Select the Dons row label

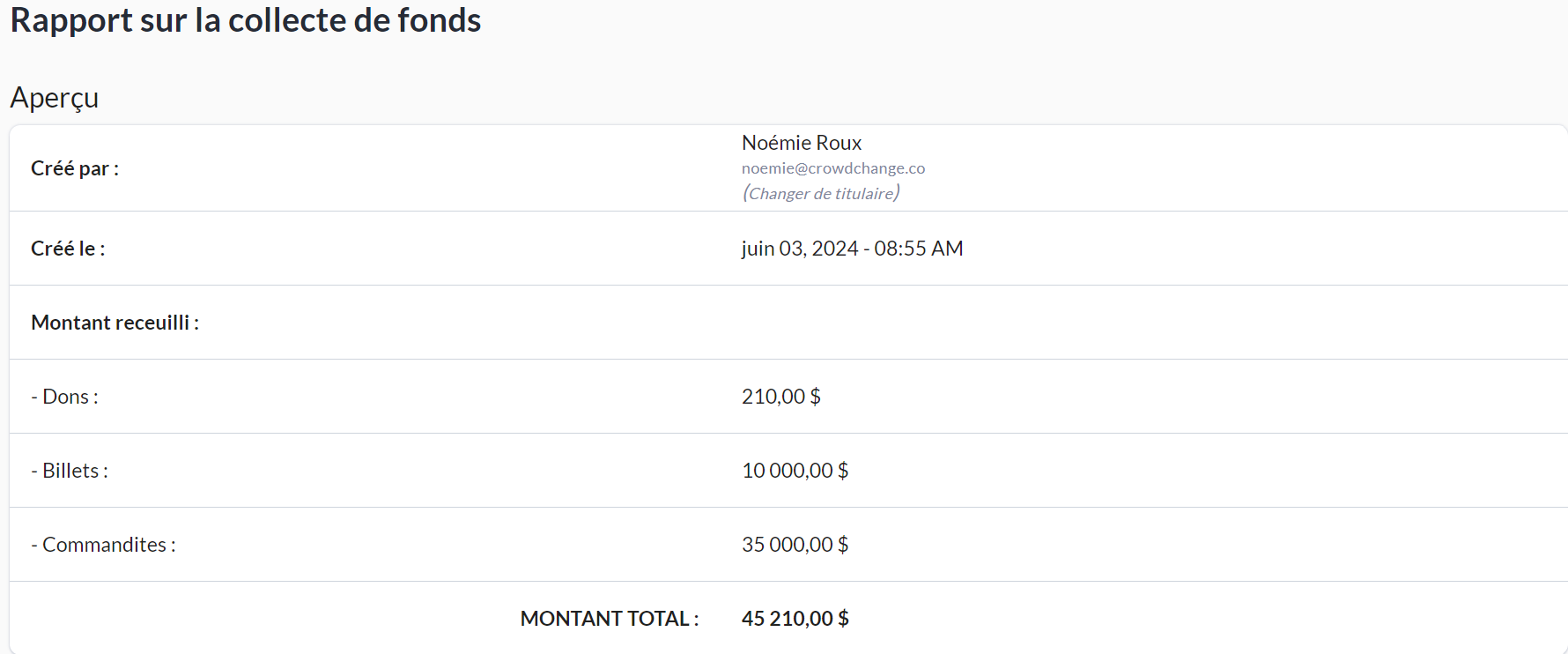point(64,397)
